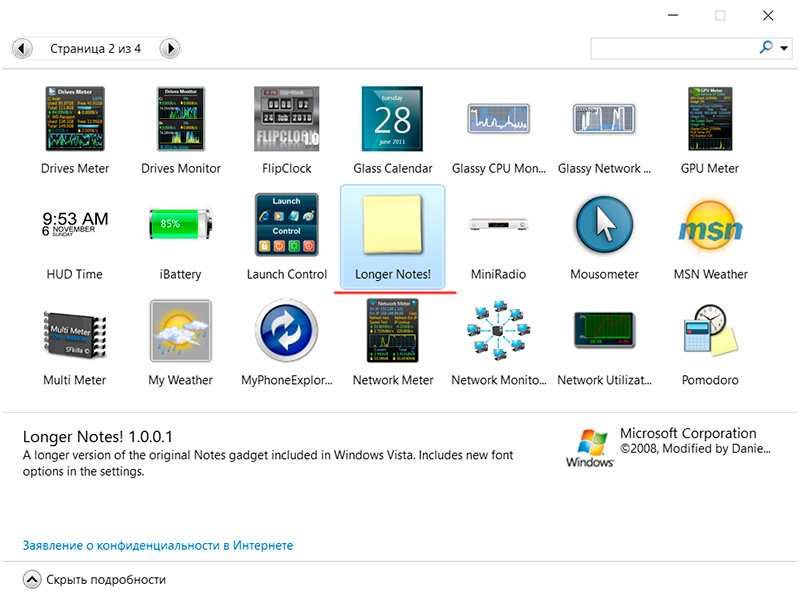Open the Launch Control gadget
The image size is (800, 605).
(x=287, y=225)
